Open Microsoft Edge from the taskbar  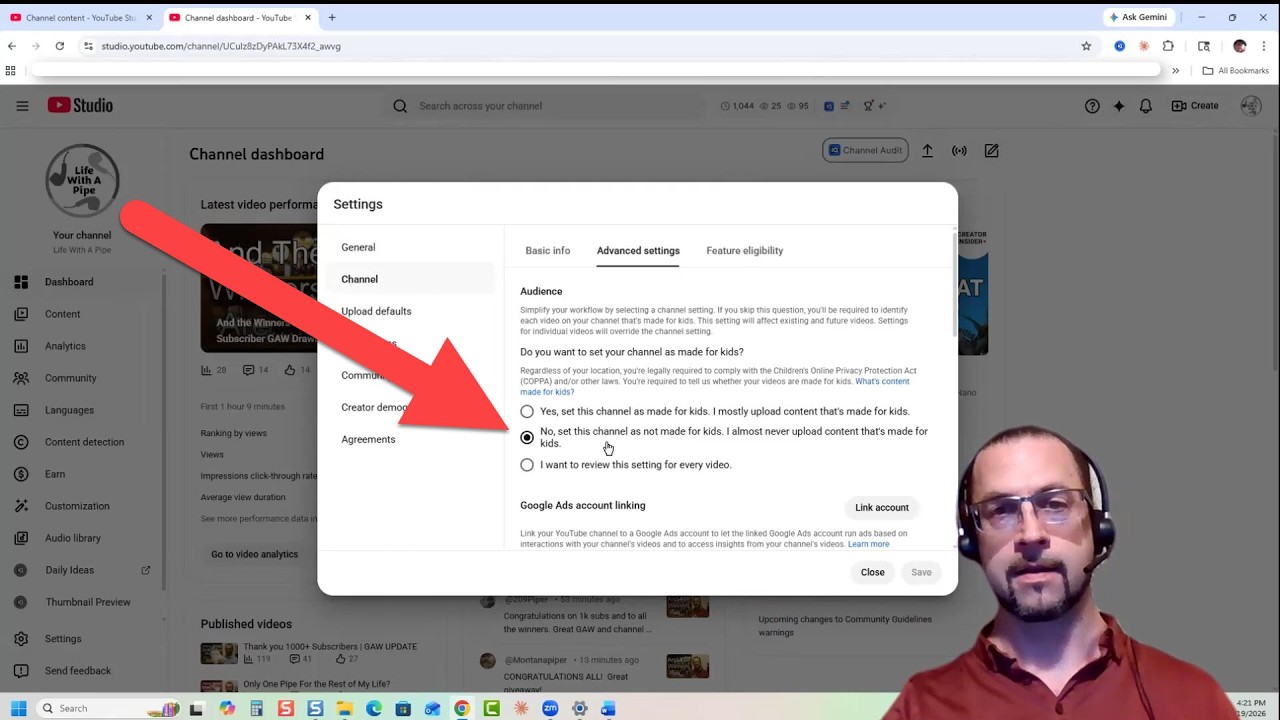pyautogui.click(x=373, y=709)
